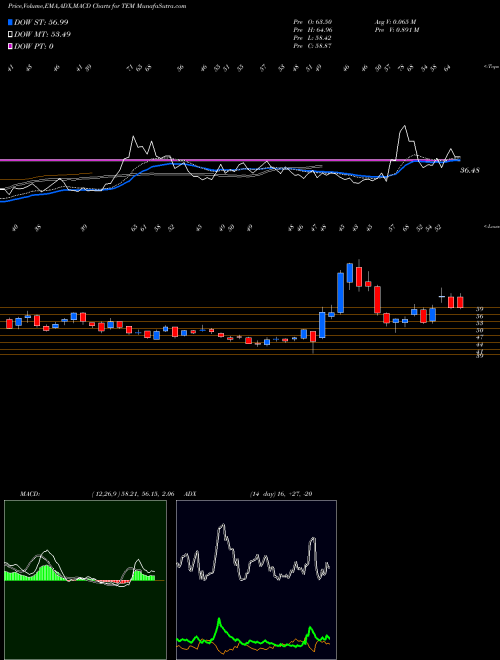Click the 'Pre C' close price value
This screenshot has height=660, width=500.
tap(314, 46)
